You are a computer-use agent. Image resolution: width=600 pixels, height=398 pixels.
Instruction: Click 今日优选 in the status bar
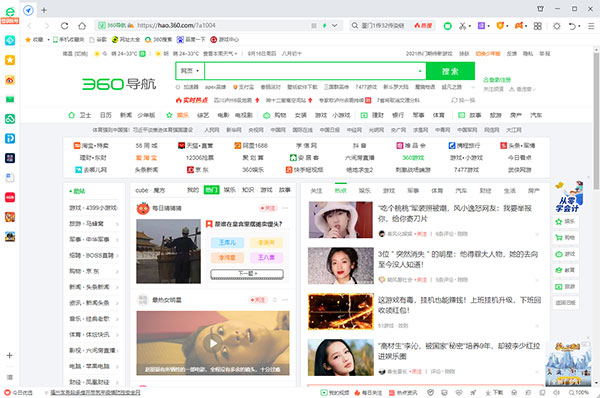tap(18, 392)
